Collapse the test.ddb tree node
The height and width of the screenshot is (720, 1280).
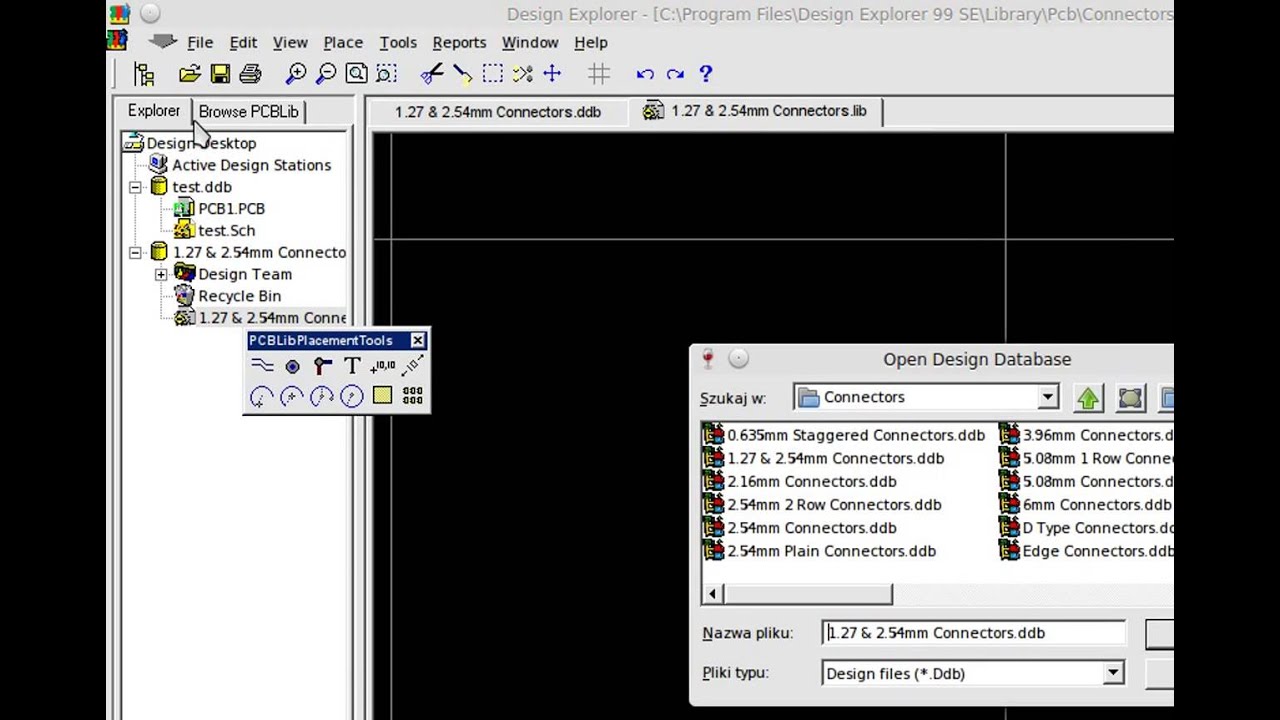click(x=135, y=187)
